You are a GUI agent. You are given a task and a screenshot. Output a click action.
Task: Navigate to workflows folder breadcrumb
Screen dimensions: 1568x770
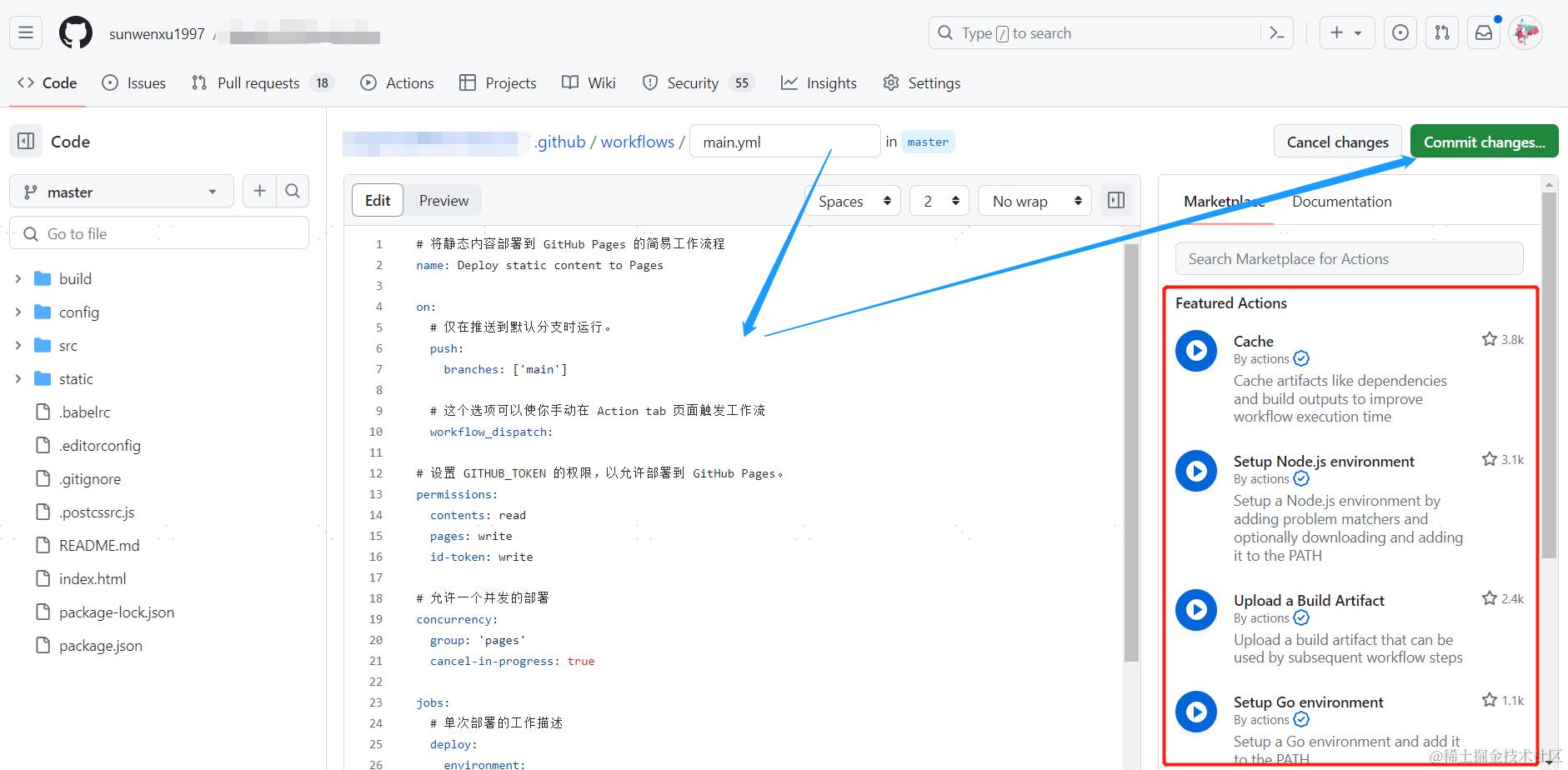(638, 142)
